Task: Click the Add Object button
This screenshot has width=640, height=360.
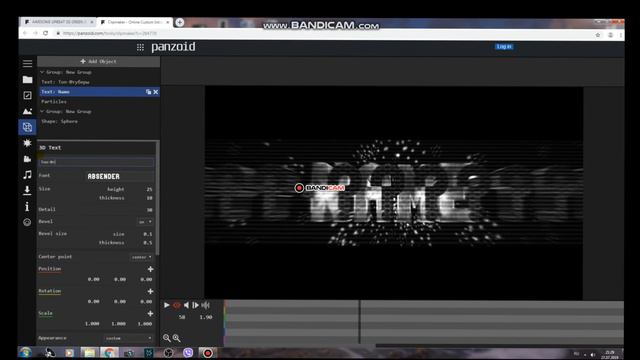Action: tap(98, 61)
